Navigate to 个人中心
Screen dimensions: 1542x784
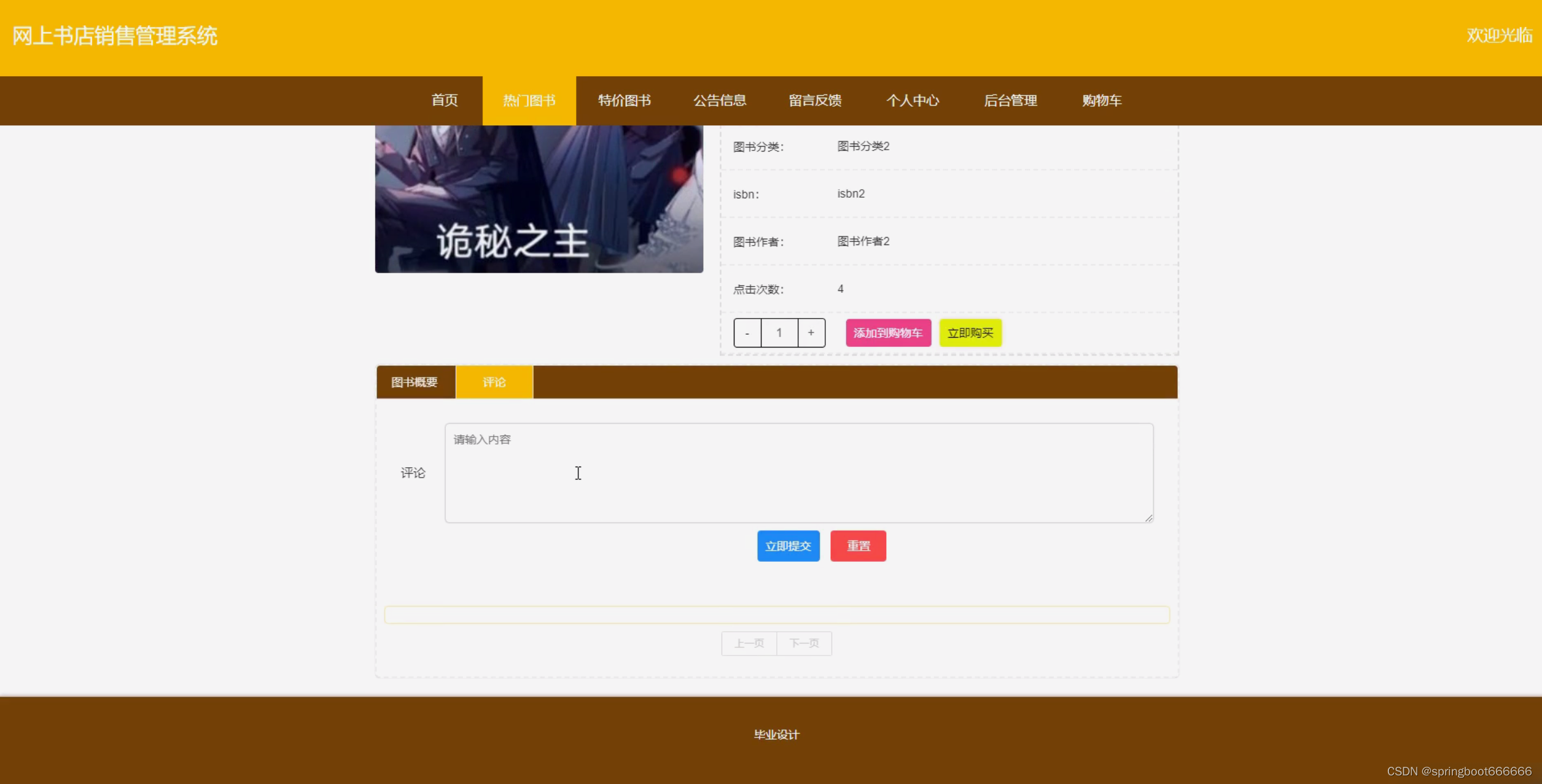click(912, 101)
